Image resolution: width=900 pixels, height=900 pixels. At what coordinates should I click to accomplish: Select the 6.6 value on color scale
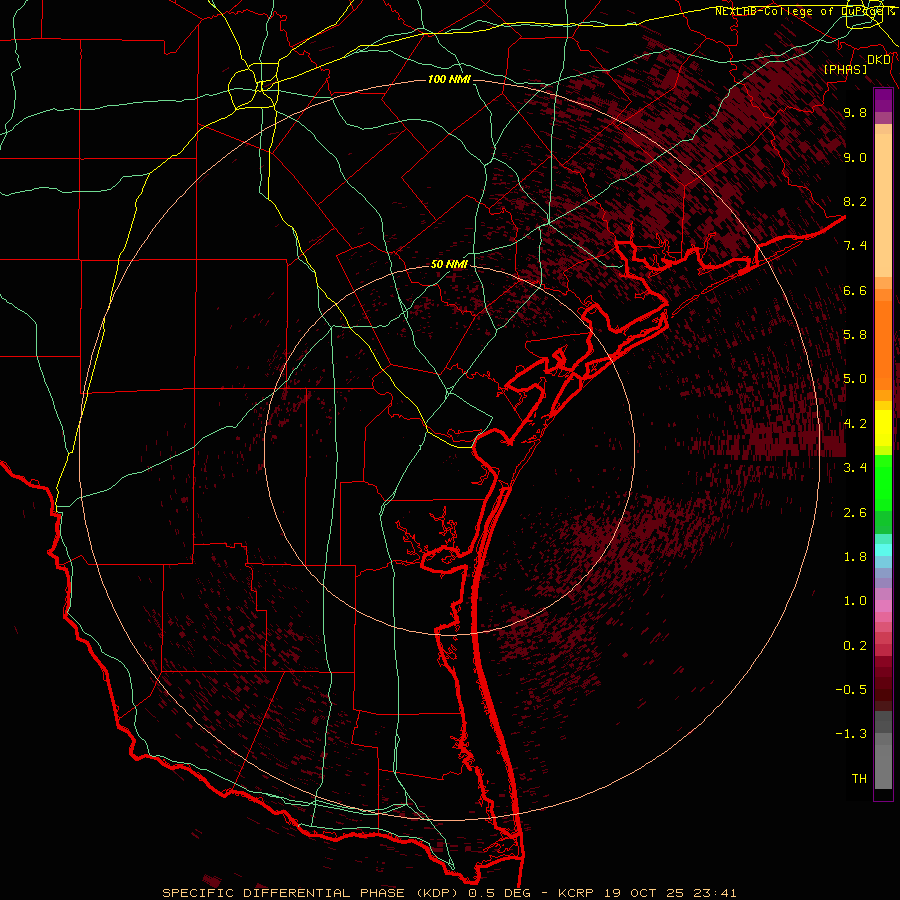tap(855, 290)
